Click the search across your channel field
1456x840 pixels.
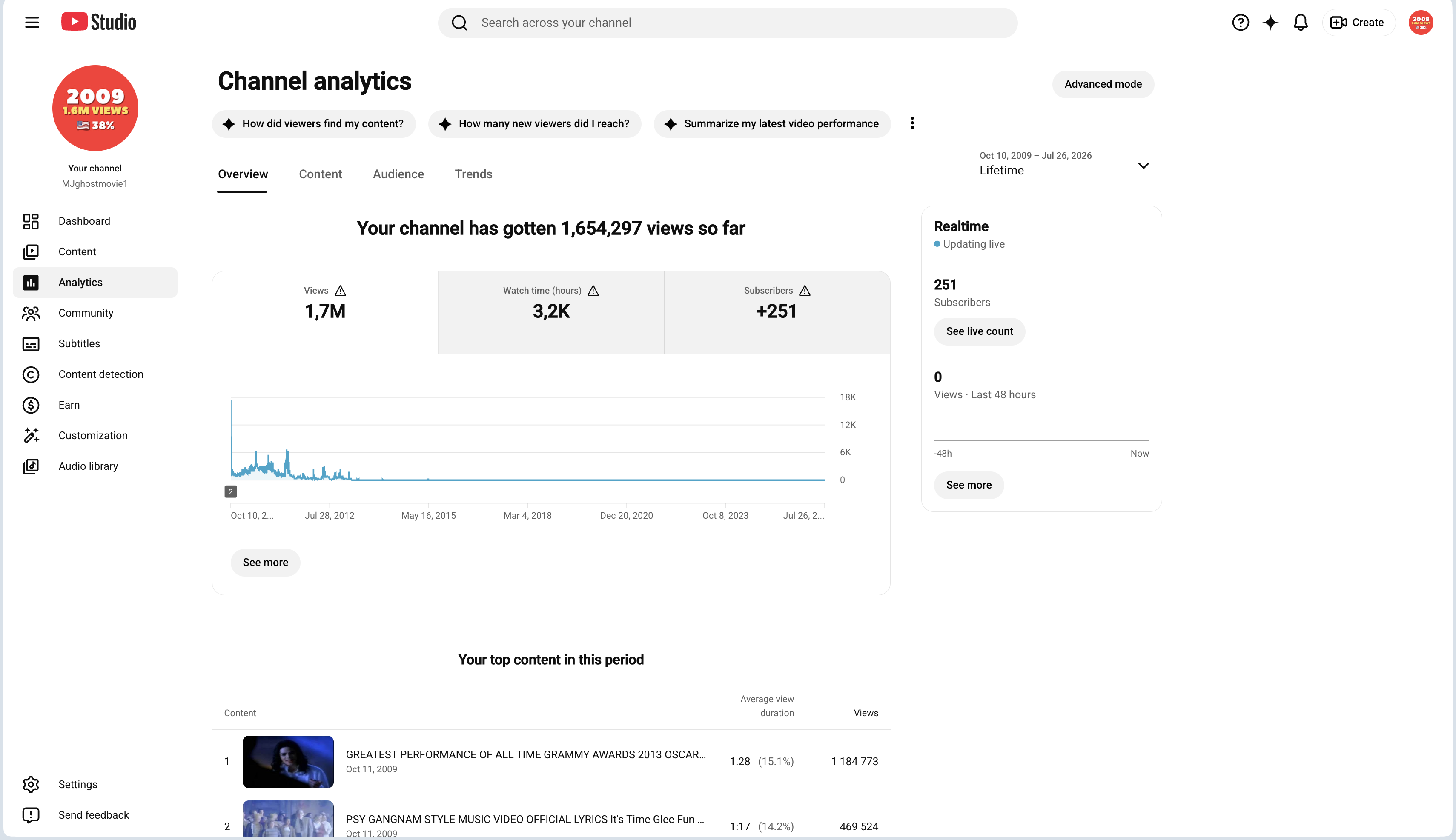pyautogui.click(x=727, y=23)
